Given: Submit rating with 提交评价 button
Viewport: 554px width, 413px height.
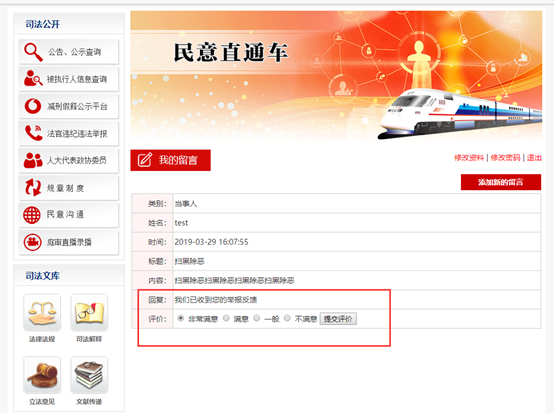Looking at the screenshot, I should pyautogui.click(x=338, y=319).
